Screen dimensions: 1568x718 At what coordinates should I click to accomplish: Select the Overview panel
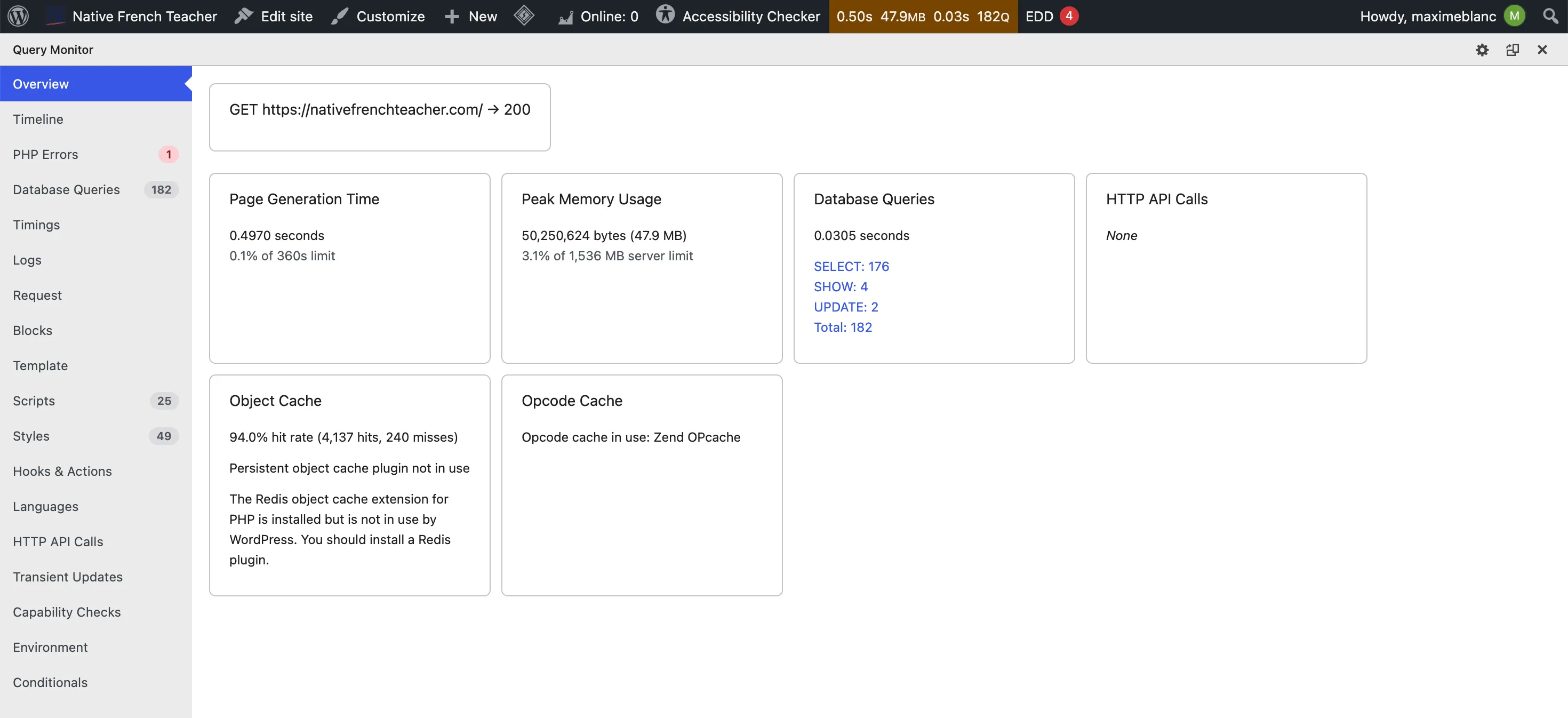[x=95, y=84]
